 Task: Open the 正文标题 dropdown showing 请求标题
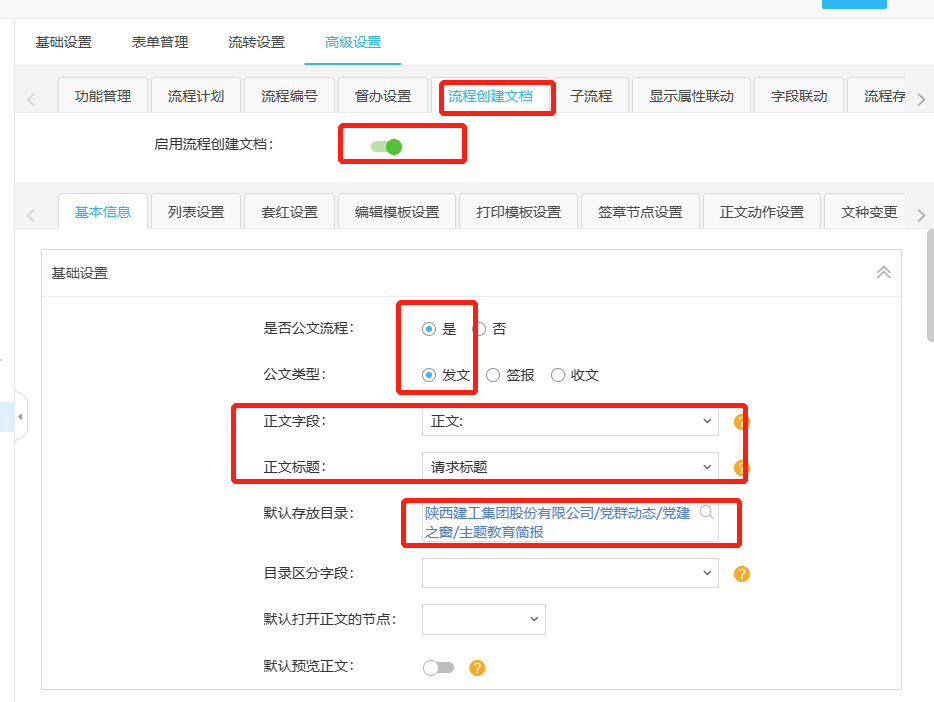point(570,467)
